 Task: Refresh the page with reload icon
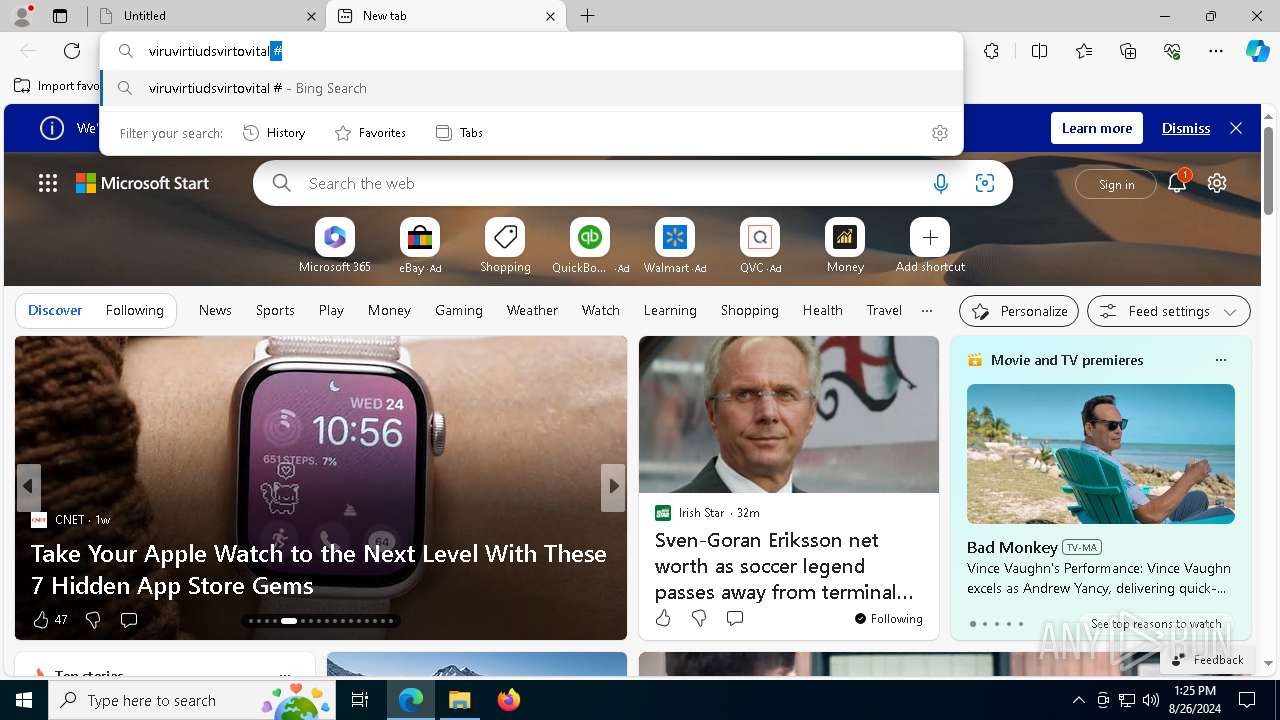[x=72, y=51]
